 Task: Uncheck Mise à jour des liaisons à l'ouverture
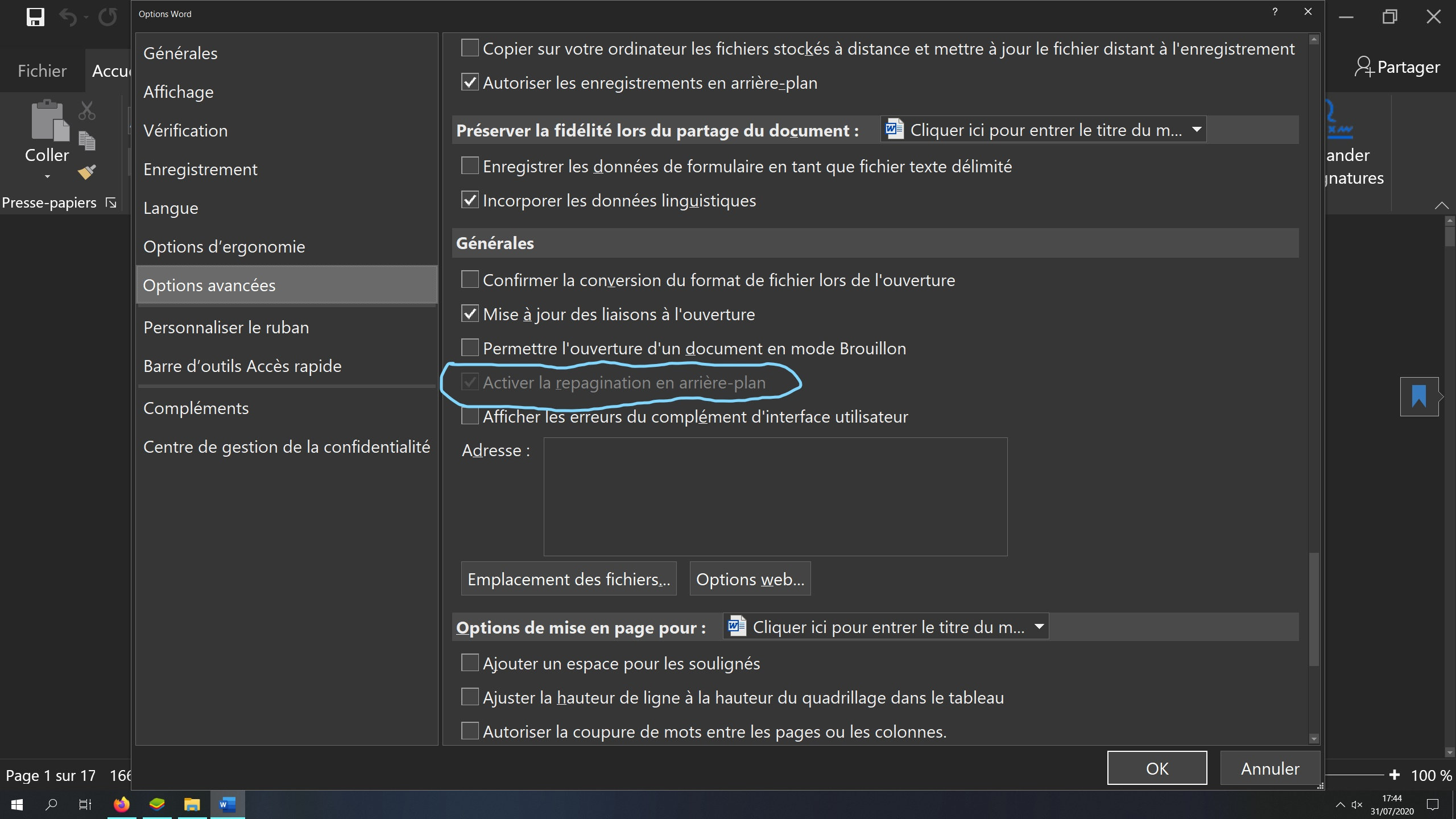(470, 314)
